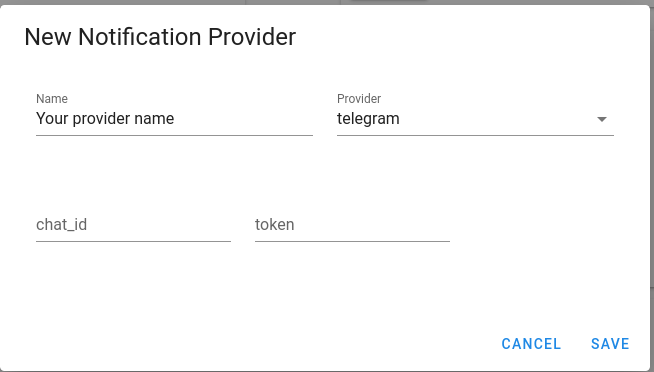Click the chat_id placeholder text
Viewport: 654px width, 372px height.
click(61, 225)
